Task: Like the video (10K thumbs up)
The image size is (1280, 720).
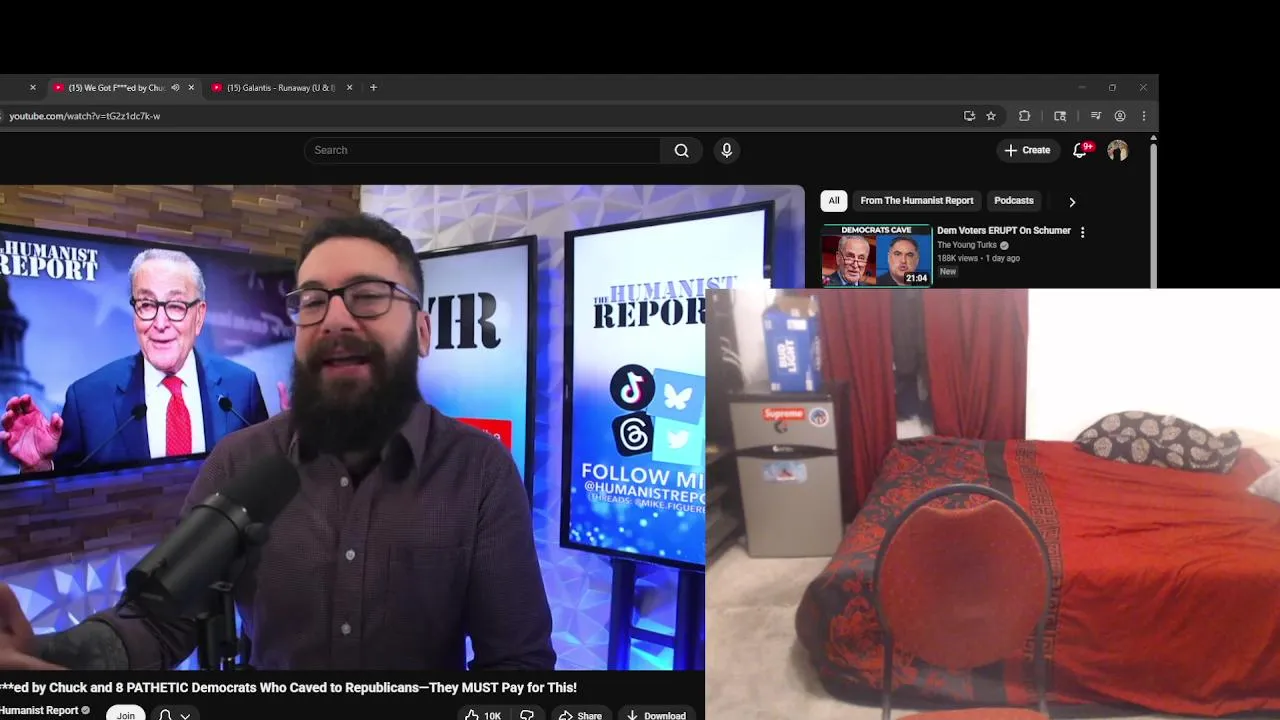Action: [483, 715]
